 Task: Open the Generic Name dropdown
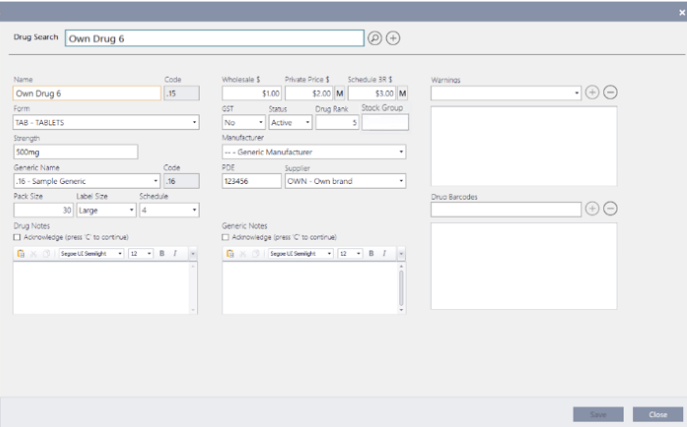click(87, 181)
